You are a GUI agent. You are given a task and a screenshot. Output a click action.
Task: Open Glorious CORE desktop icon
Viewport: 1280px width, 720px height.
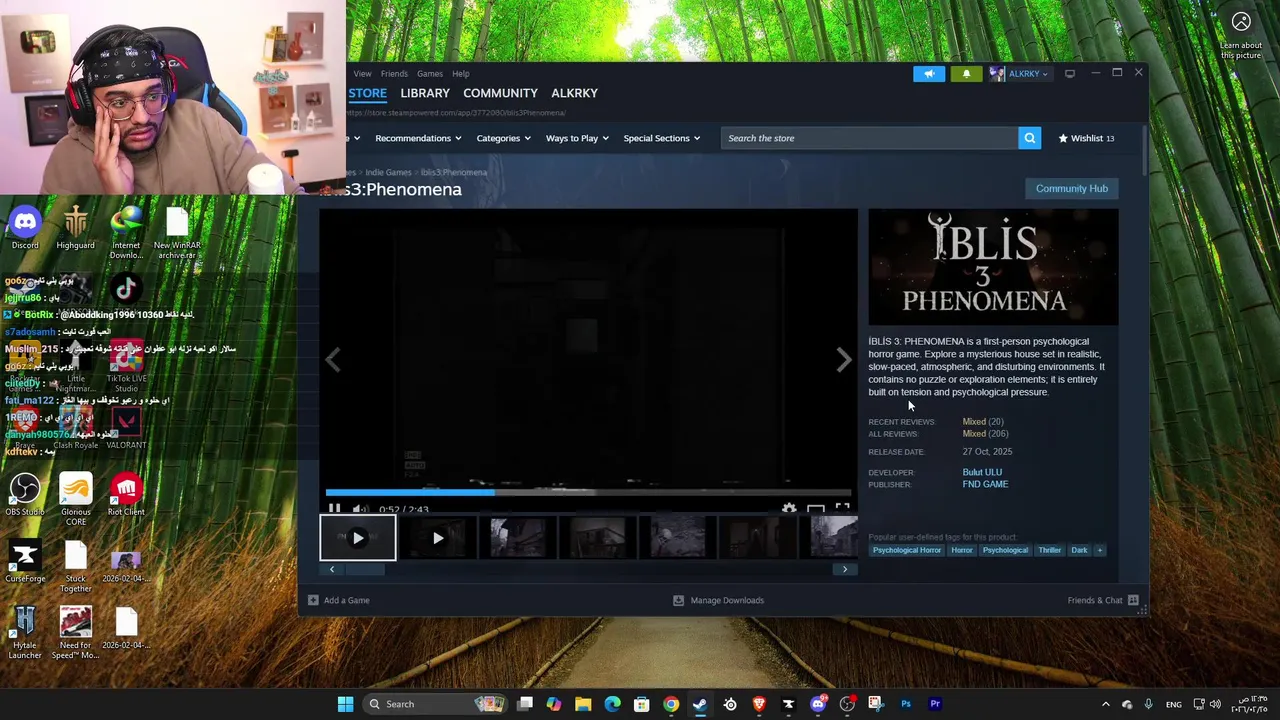coord(75,498)
